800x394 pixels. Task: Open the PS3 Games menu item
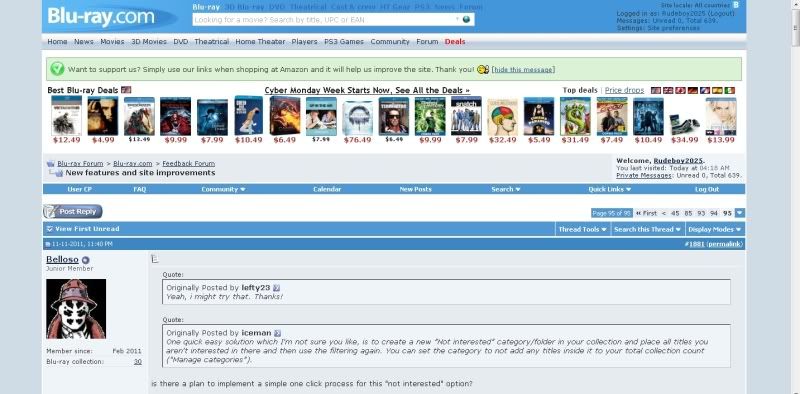coord(344,42)
